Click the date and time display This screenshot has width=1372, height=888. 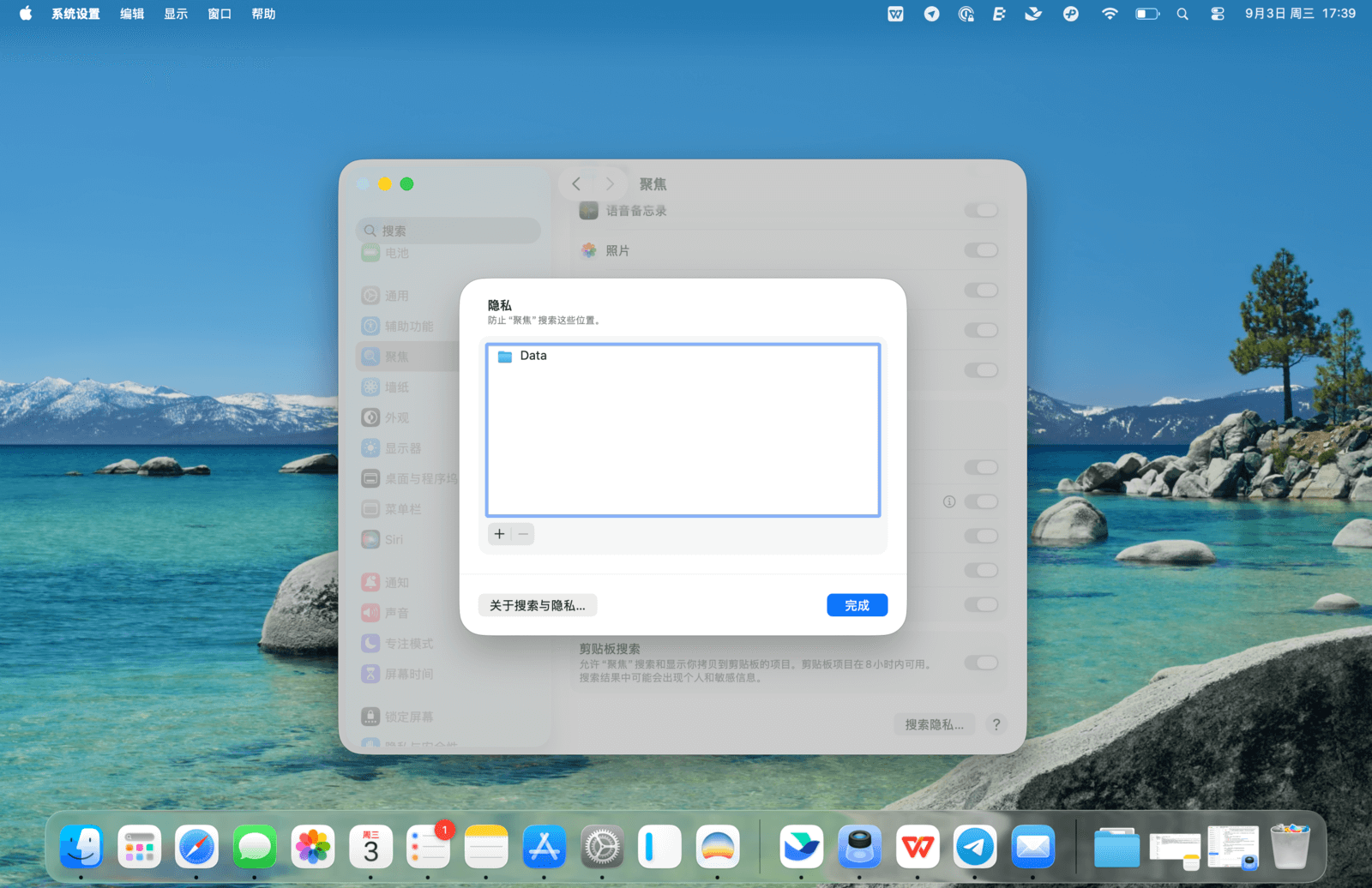point(1300,14)
